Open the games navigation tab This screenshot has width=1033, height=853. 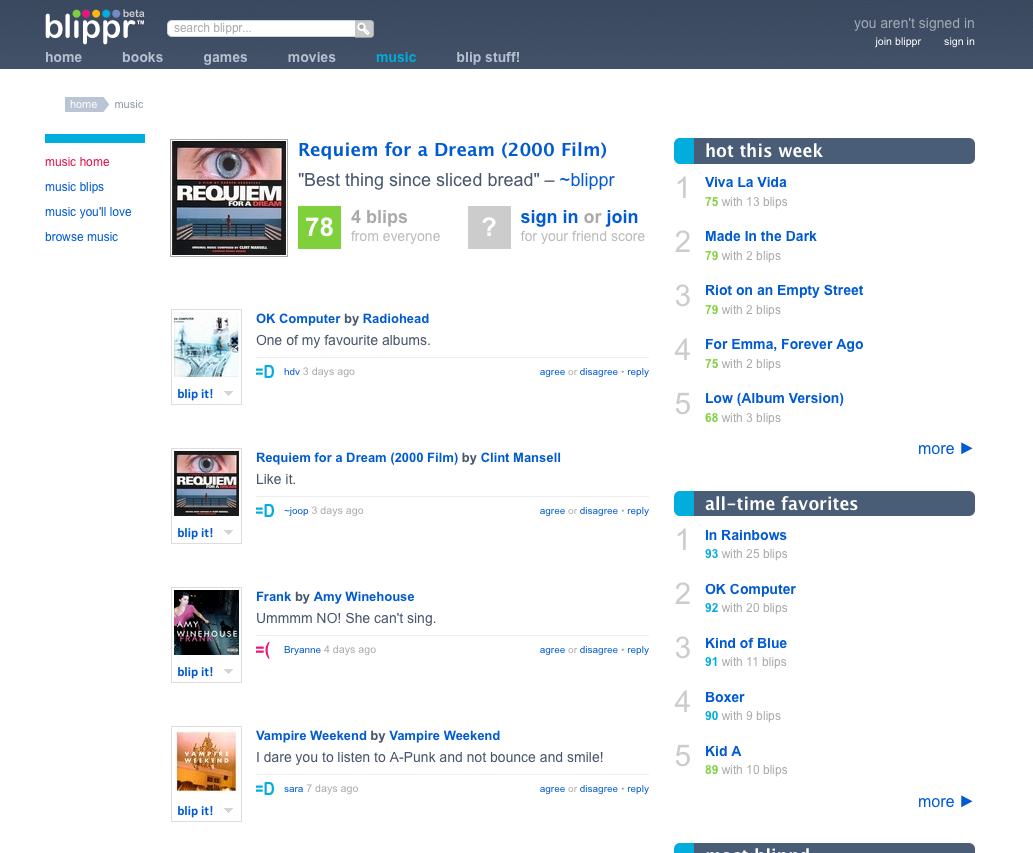[x=225, y=57]
